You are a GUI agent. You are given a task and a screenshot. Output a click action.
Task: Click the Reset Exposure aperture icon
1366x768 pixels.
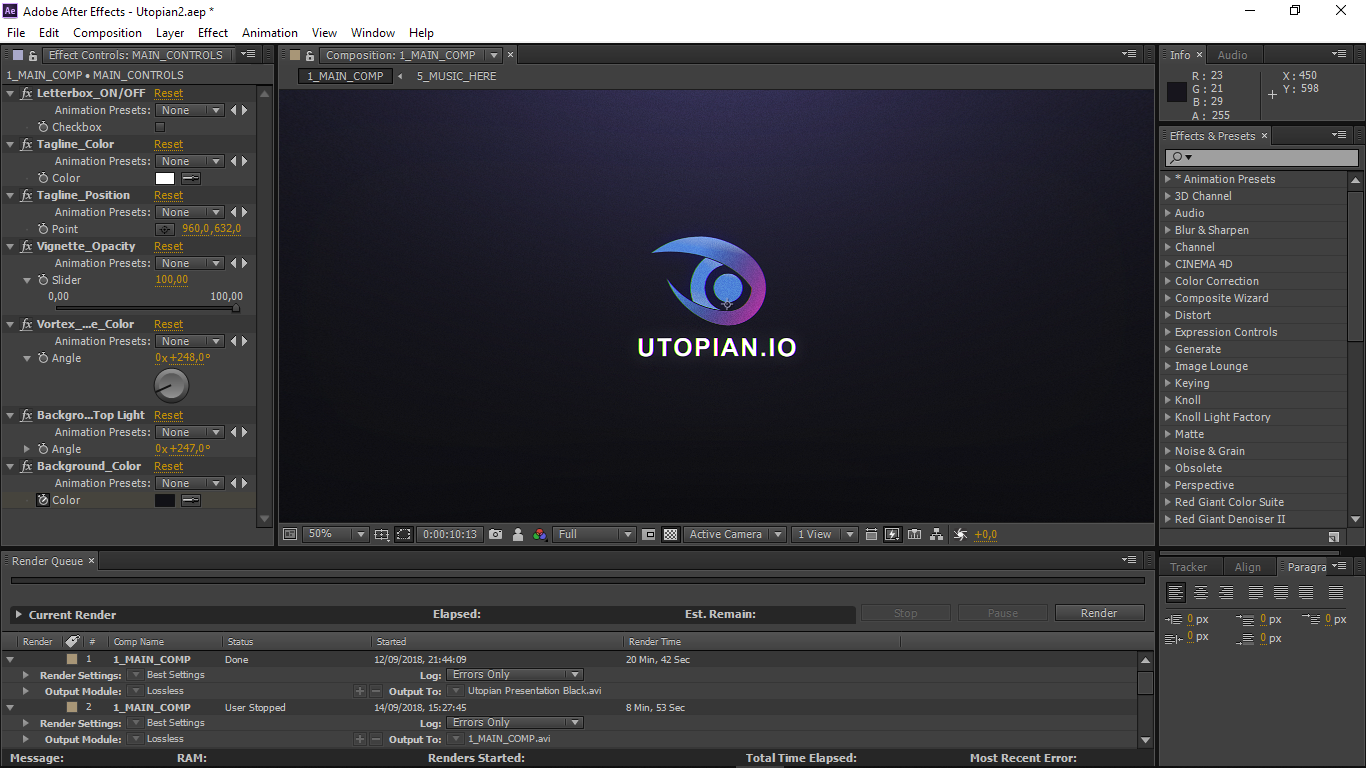click(960, 534)
